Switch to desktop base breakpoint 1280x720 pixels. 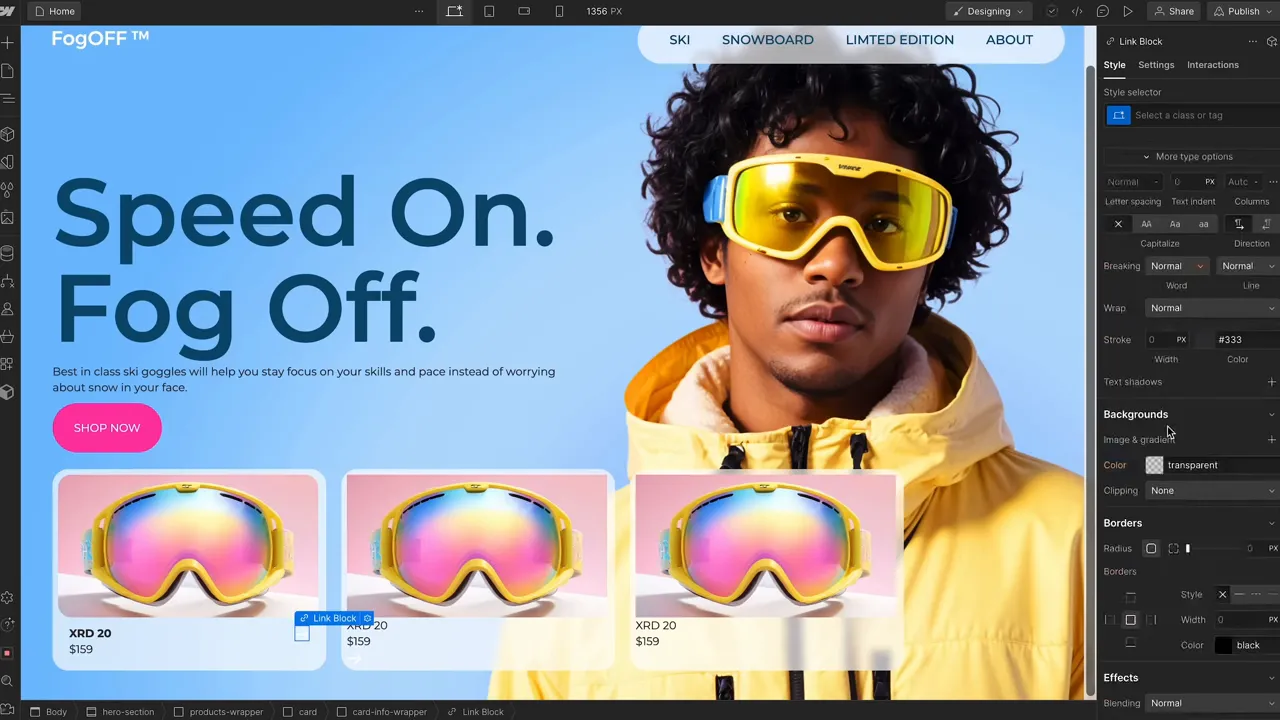click(454, 11)
